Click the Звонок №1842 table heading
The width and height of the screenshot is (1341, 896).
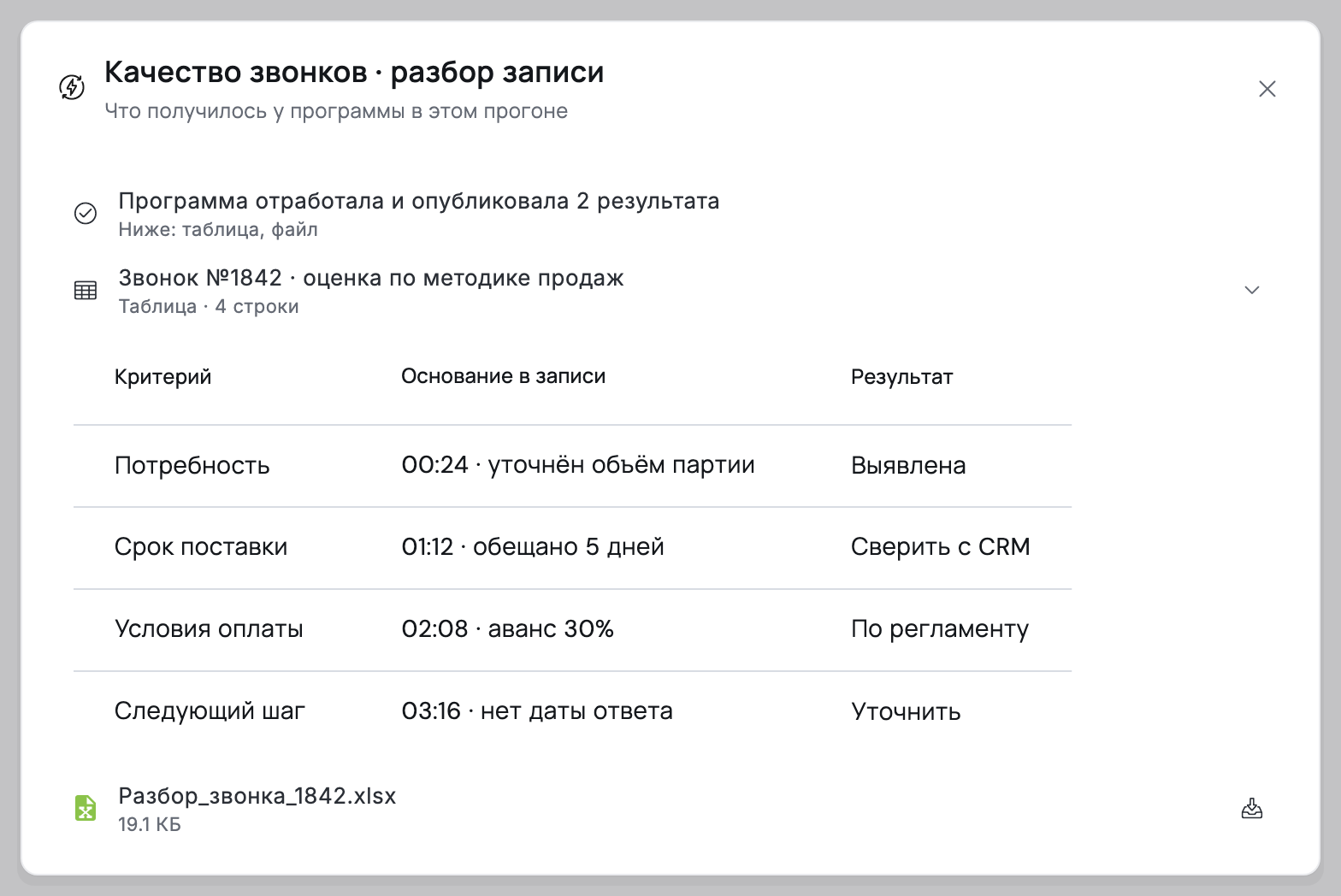coord(371,278)
